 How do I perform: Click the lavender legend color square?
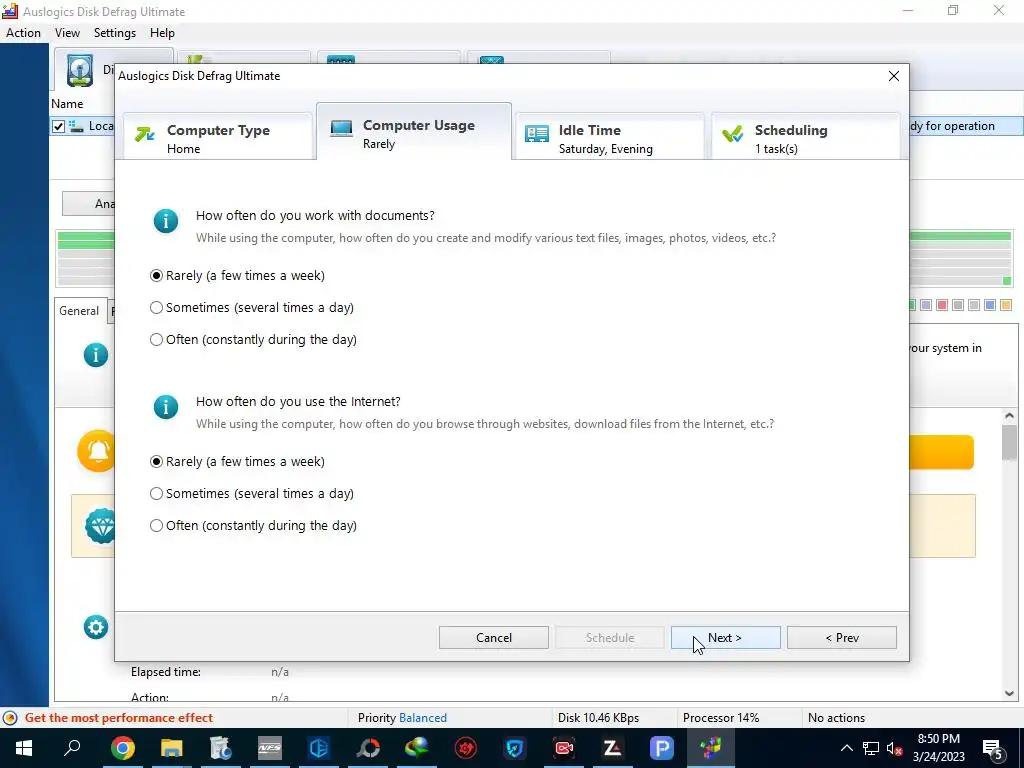click(x=926, y=305)
